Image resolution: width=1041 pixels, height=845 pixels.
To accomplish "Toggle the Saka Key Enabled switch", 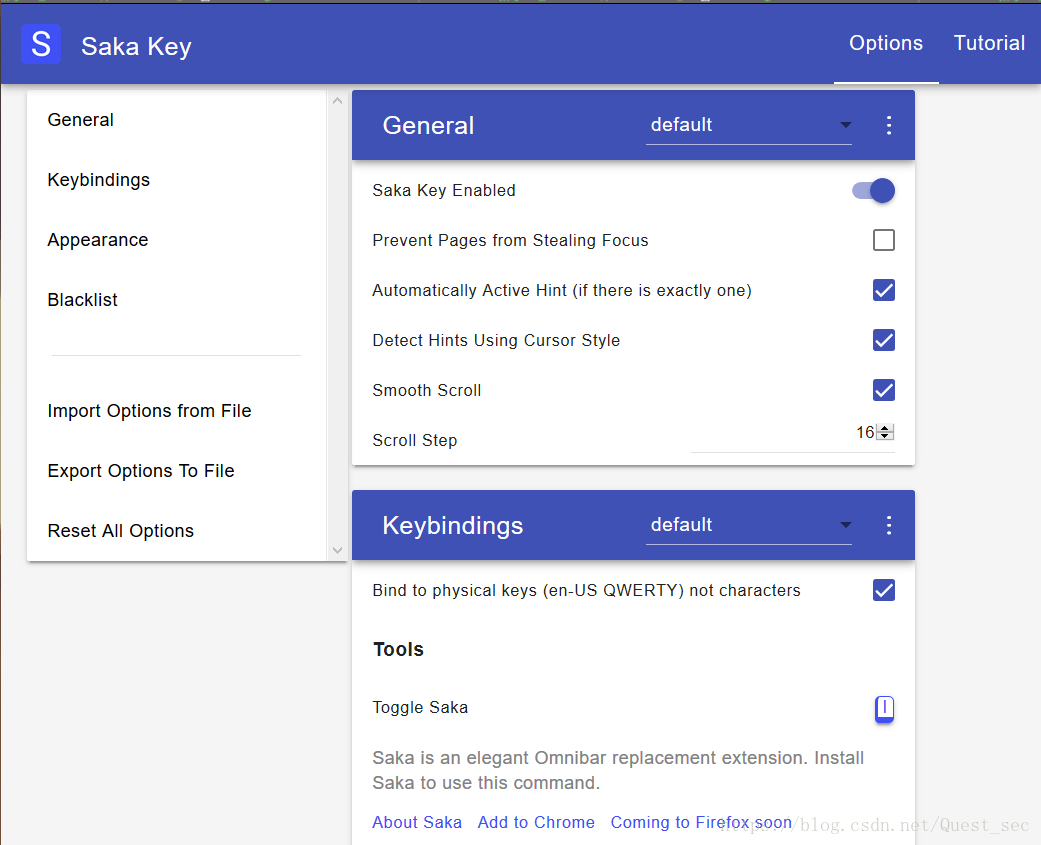I will [874, 191].
